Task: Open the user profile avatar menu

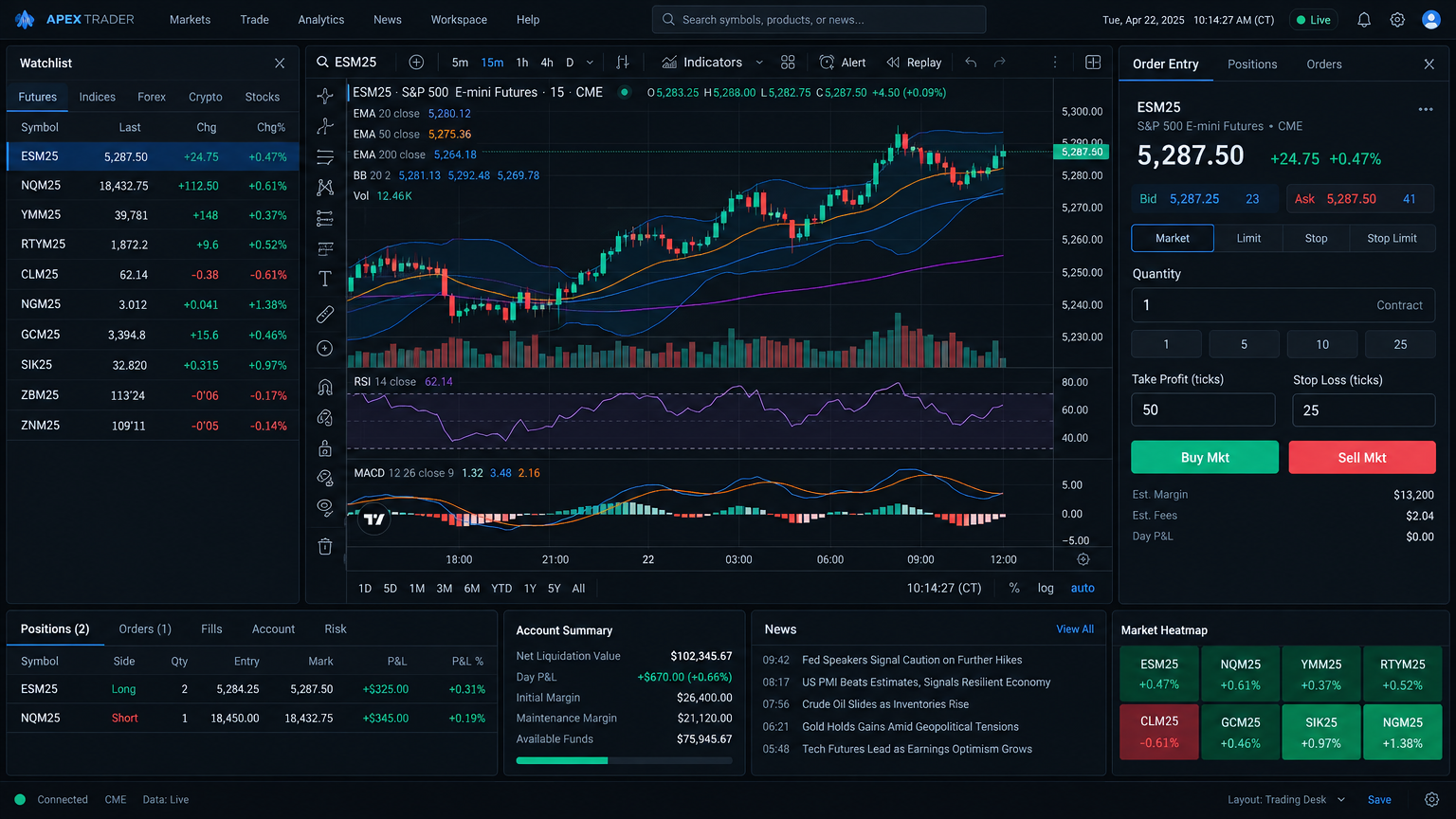Action: pos(1431,20)
